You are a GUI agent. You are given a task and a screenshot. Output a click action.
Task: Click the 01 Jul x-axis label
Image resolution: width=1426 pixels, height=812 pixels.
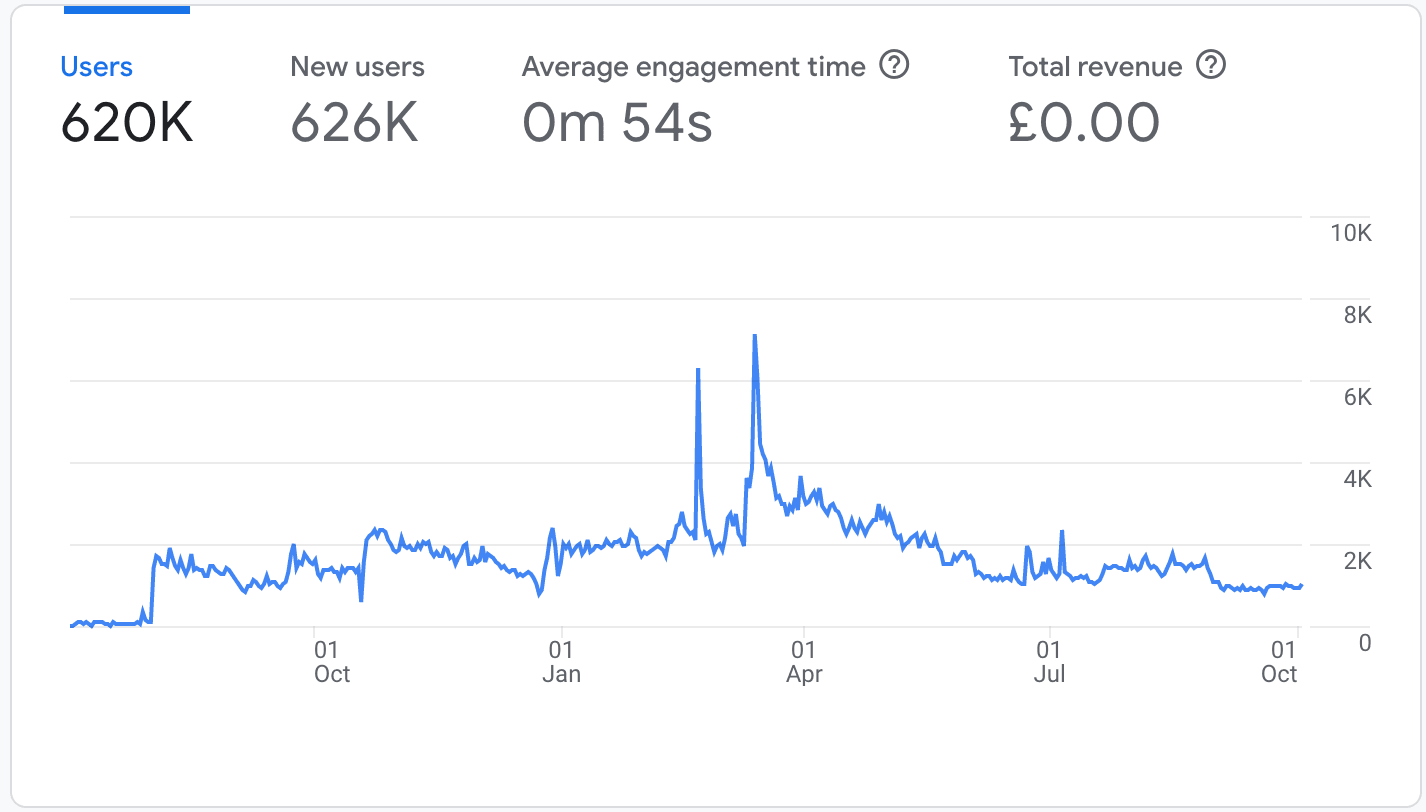[x=1049, y=661]
